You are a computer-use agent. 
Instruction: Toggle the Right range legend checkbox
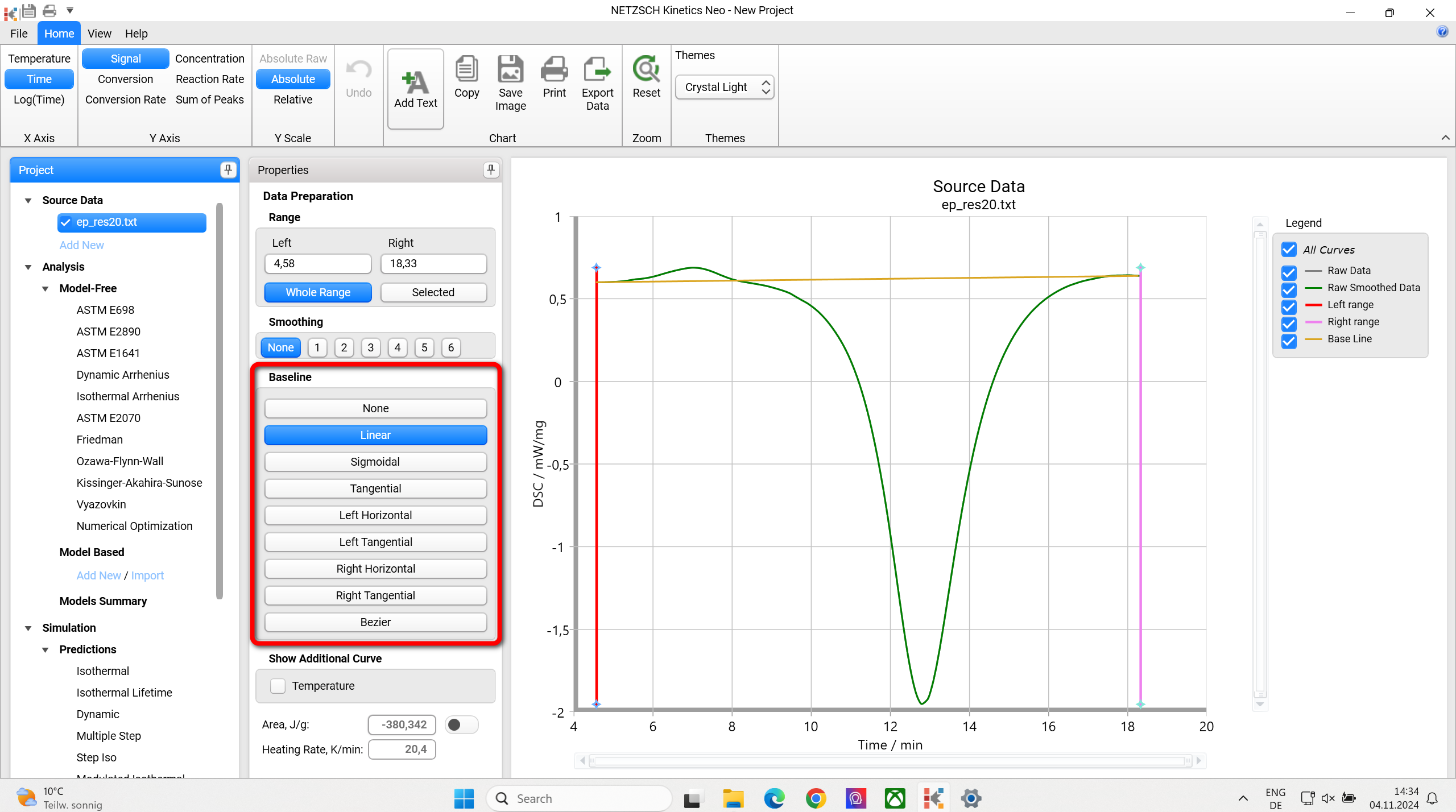click(x=1289, y=324)
